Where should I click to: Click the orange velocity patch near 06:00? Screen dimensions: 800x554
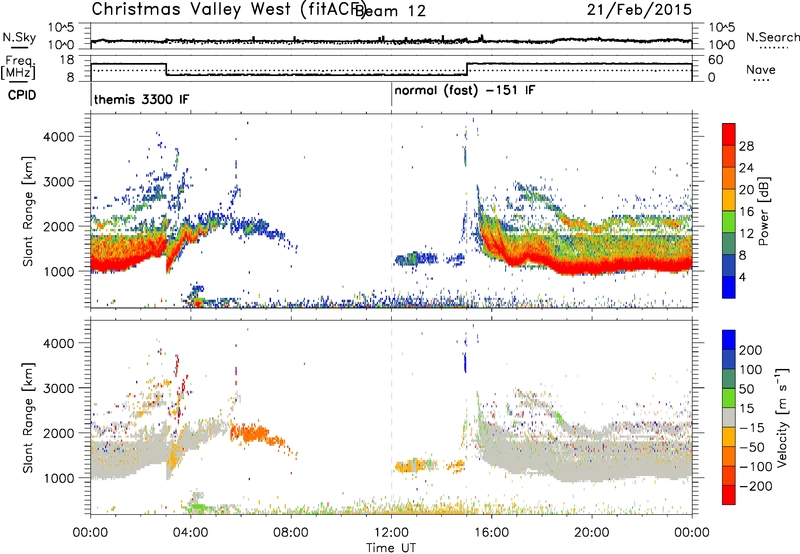tap(249, 434)
